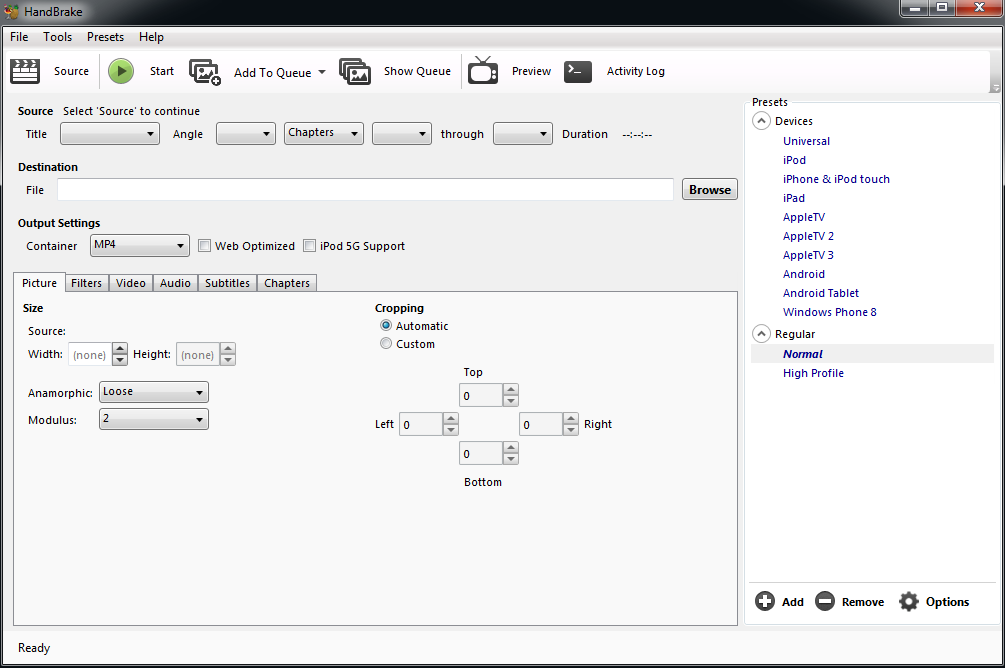Viewport: 1005px width, 668px height.
Task: Click the Source clapperboard icon
Action: tap(25, 71)
